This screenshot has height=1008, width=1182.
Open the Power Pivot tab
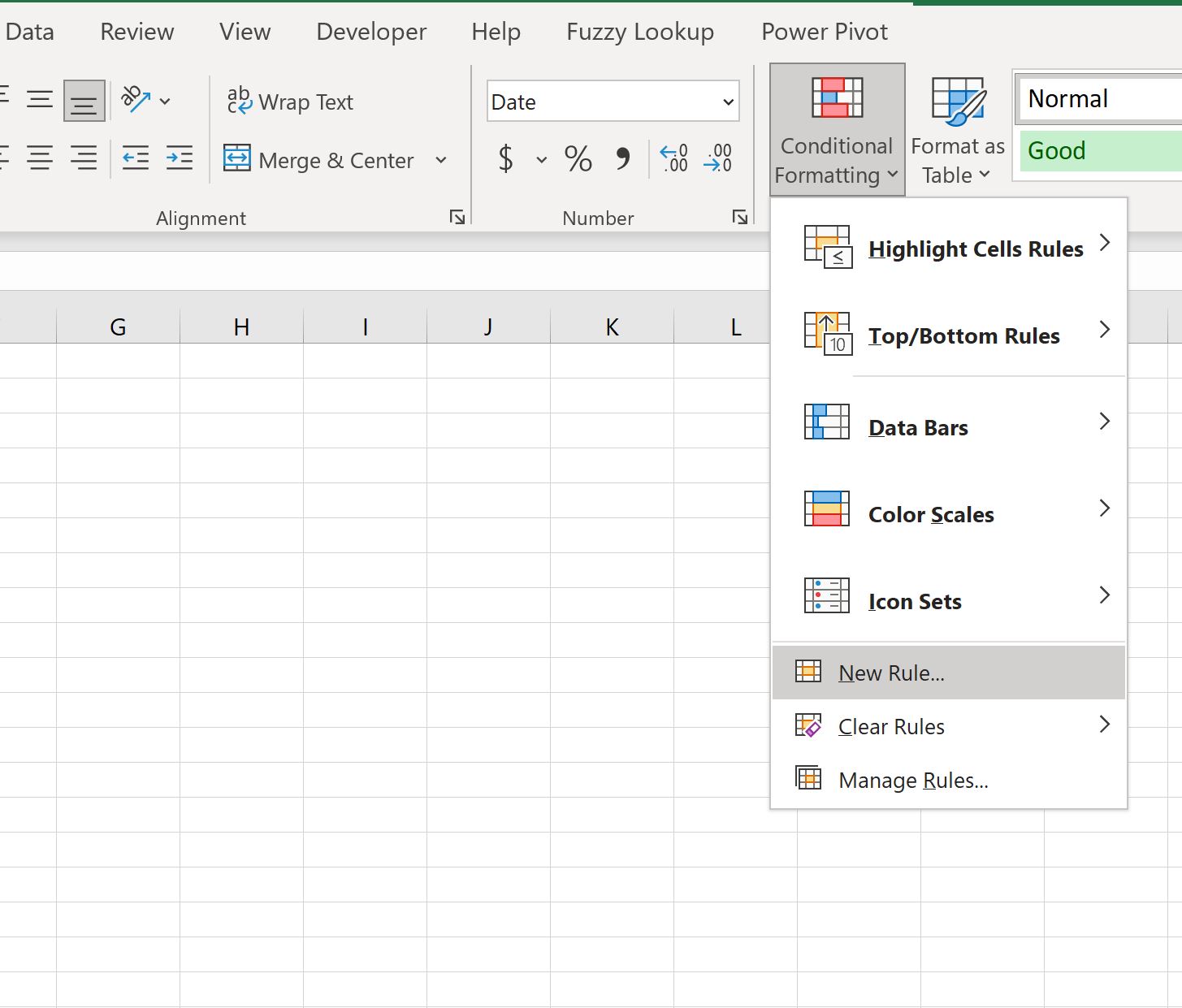824,32
